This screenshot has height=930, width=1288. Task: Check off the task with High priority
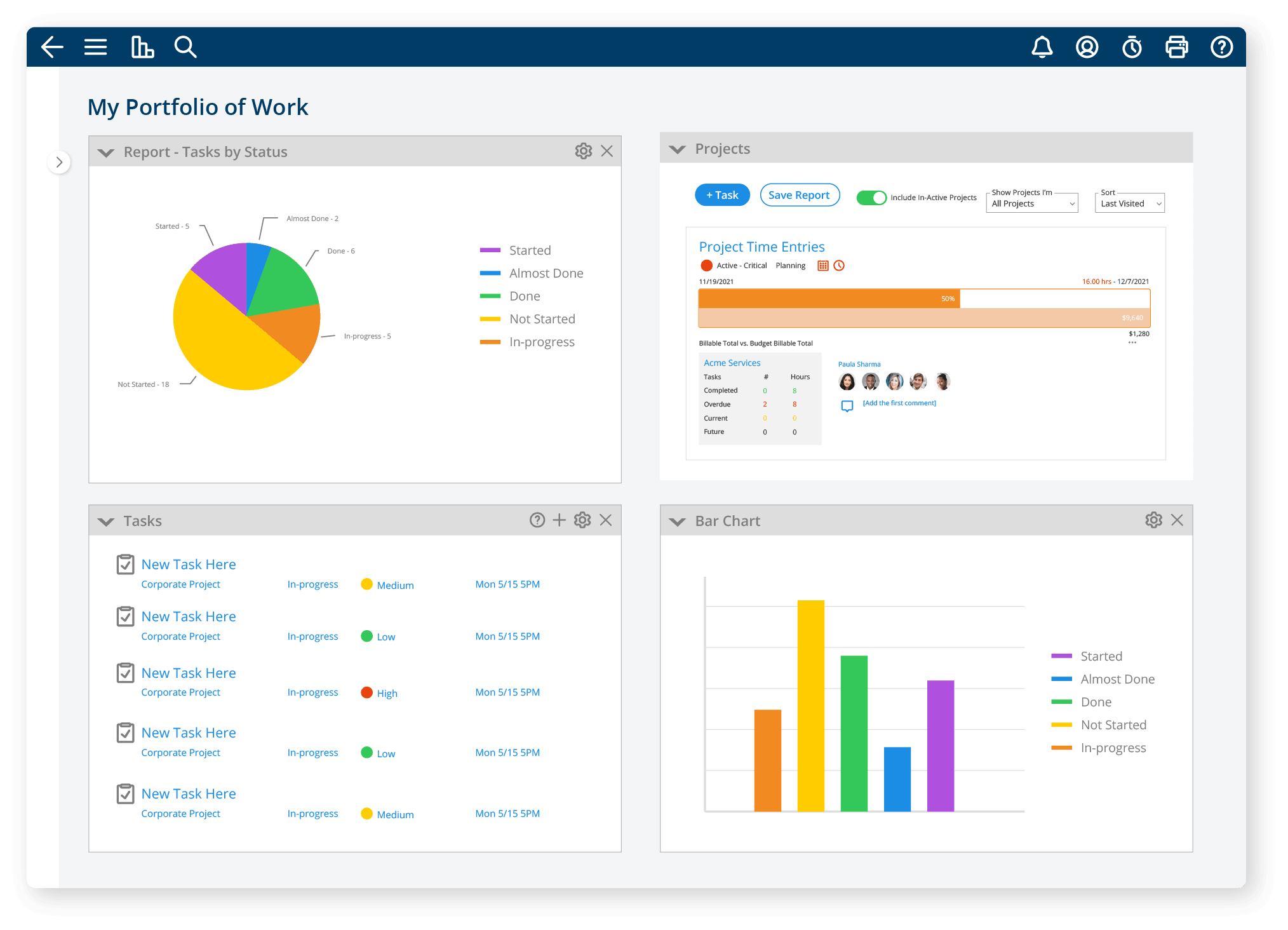click(126, 673)
